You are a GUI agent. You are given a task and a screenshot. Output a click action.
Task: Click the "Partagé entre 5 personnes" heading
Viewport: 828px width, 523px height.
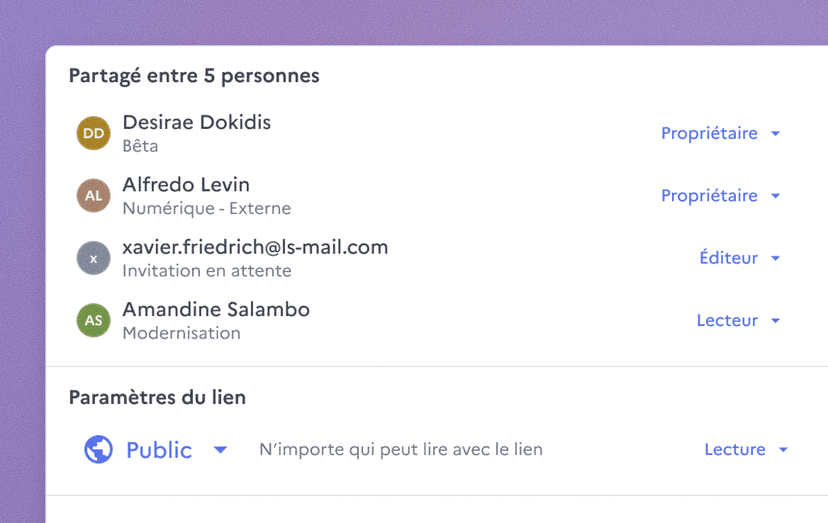point(194,76)
